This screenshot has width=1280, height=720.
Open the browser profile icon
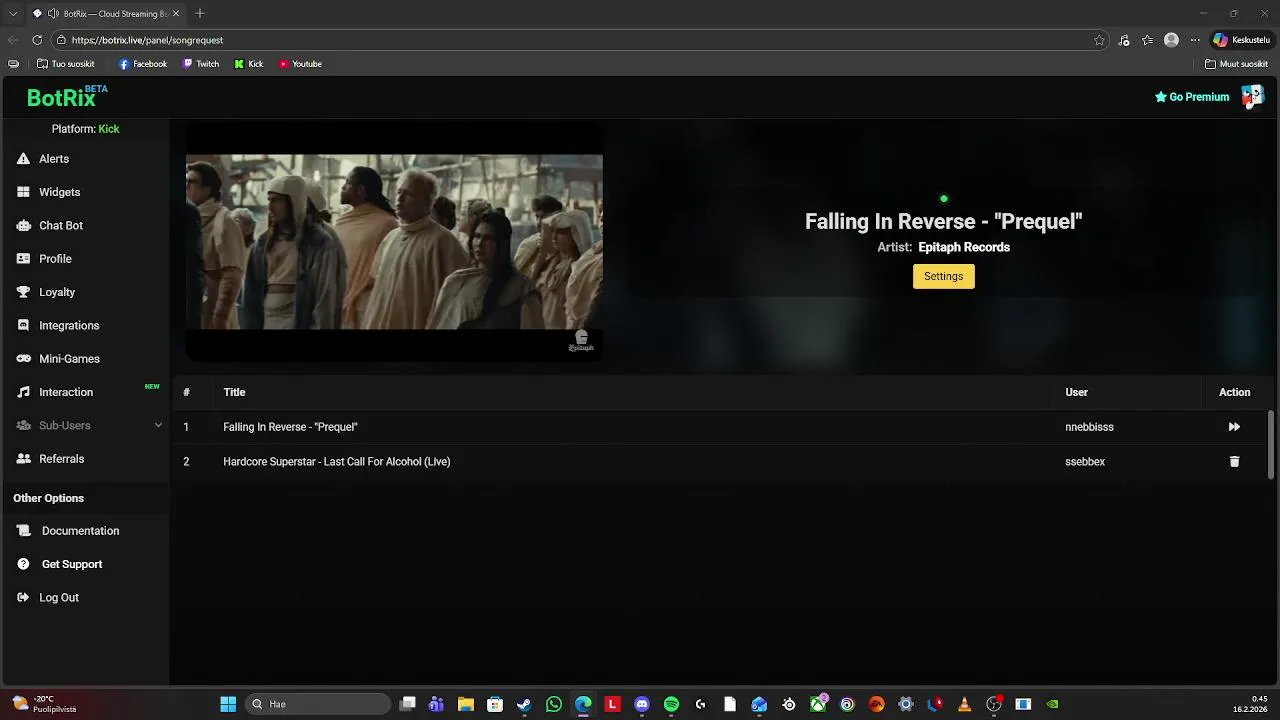click(x=1171, y=40)
